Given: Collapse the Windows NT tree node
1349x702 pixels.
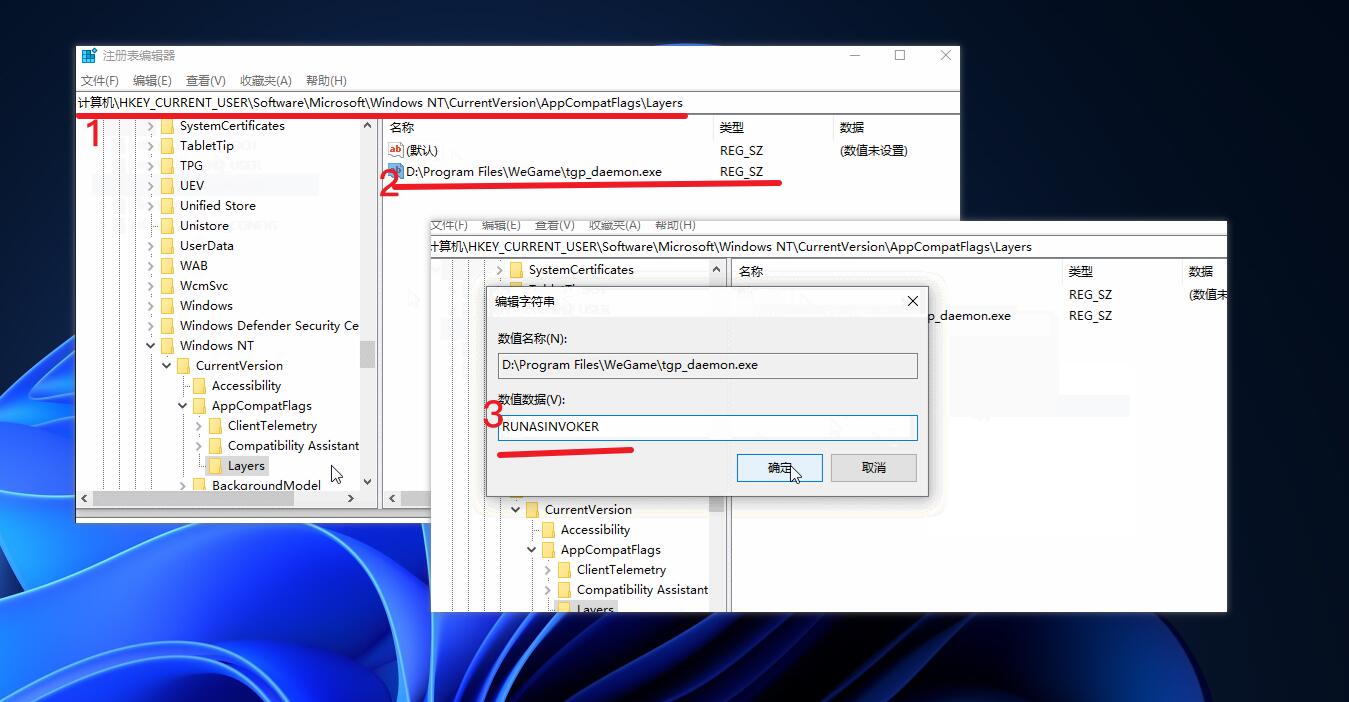Looking at the screenshot, I should (151, 346).
